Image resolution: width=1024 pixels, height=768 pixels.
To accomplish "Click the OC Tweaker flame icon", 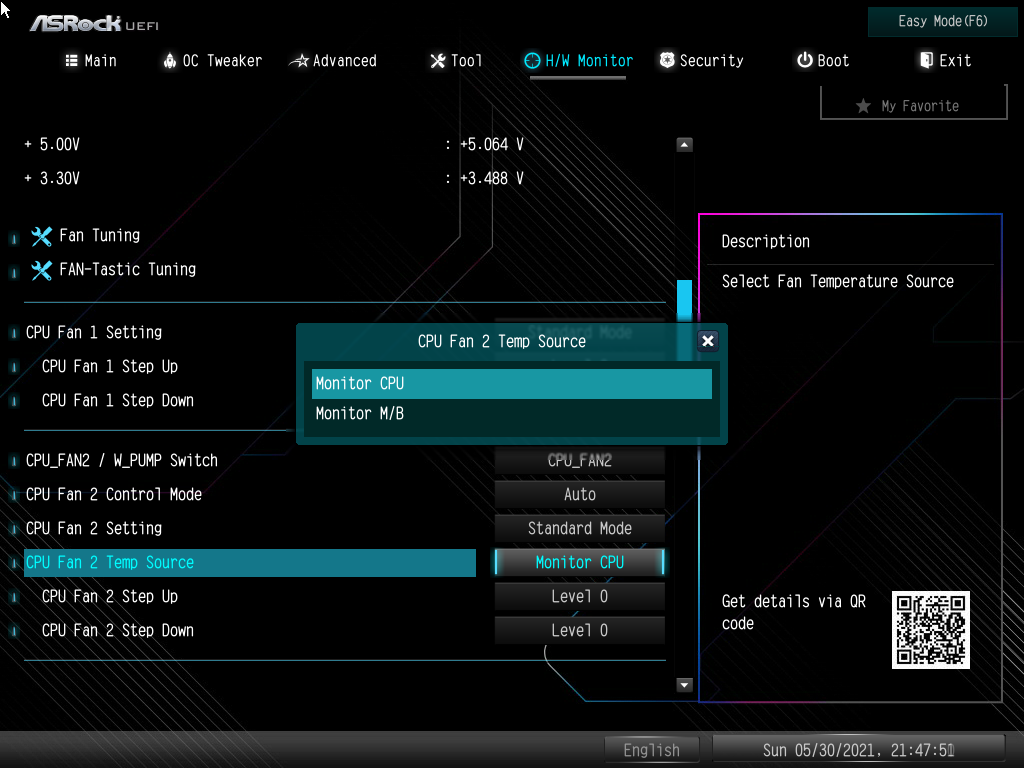I will (169, 61).
